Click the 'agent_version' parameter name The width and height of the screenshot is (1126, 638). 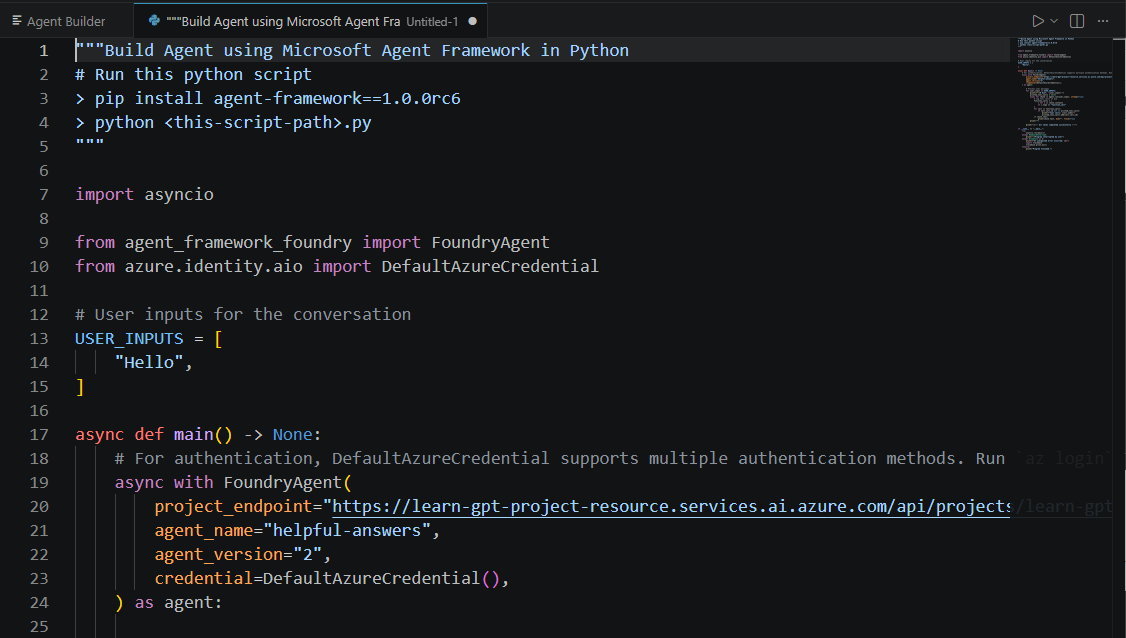pyautogui.click(x=218, y=555)
